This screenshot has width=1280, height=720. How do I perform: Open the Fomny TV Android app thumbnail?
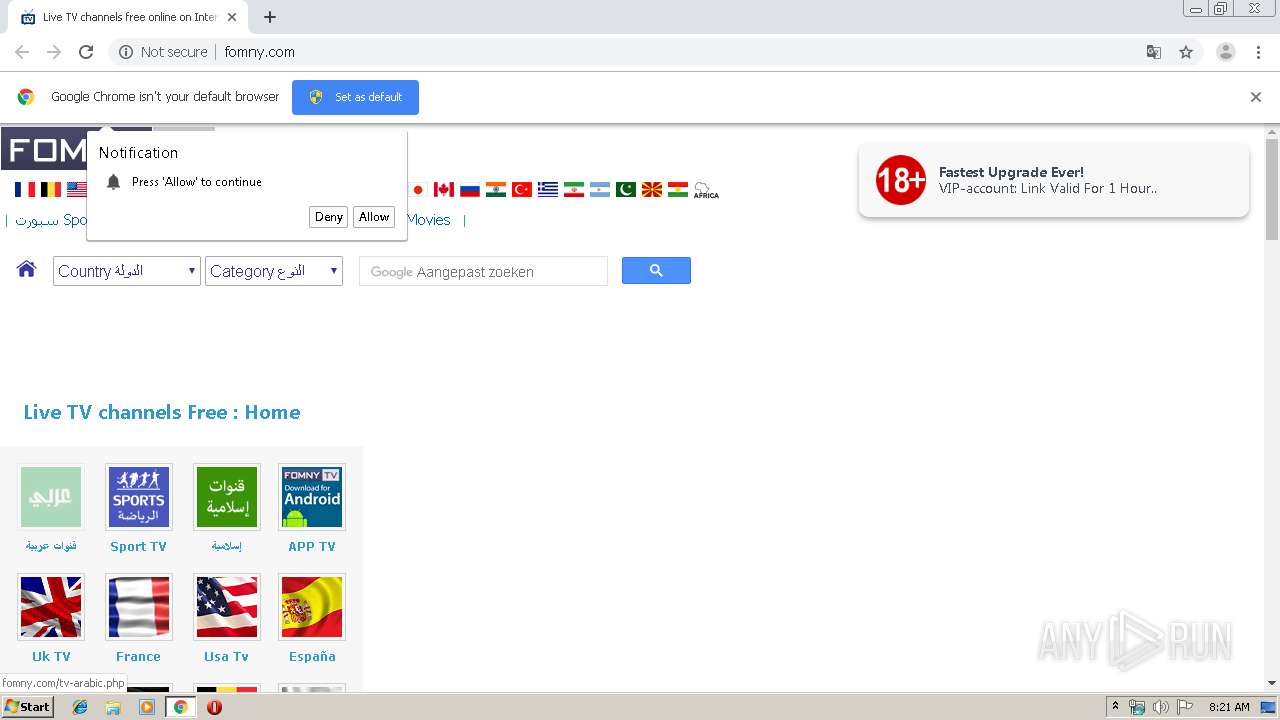click(x=312, y=497)
